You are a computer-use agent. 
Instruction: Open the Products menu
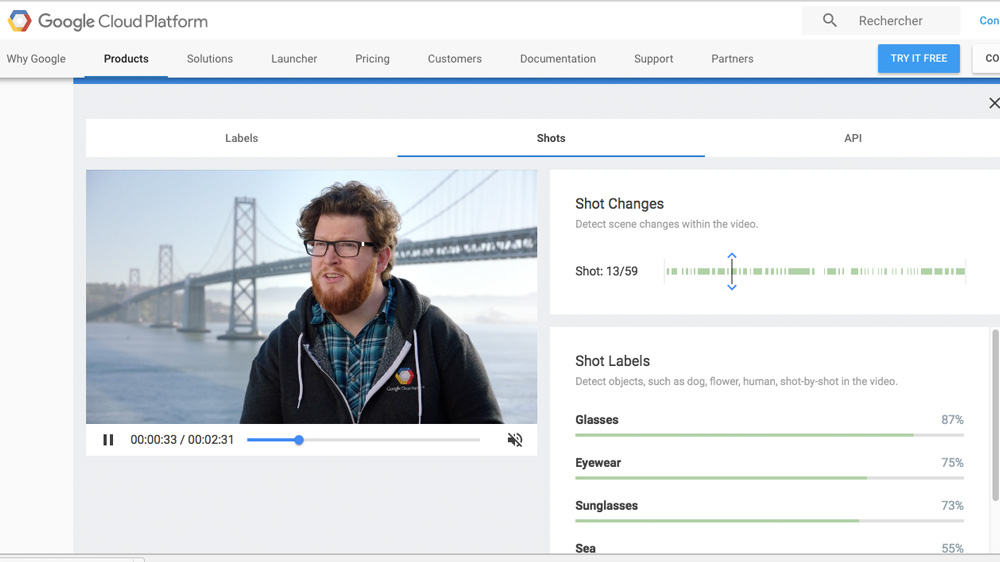[x=126, y=59]
